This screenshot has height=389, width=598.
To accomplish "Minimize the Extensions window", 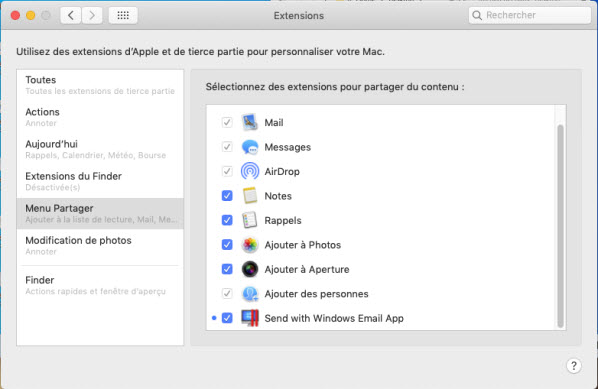I will pyautogui.click(x=31, y=15).
